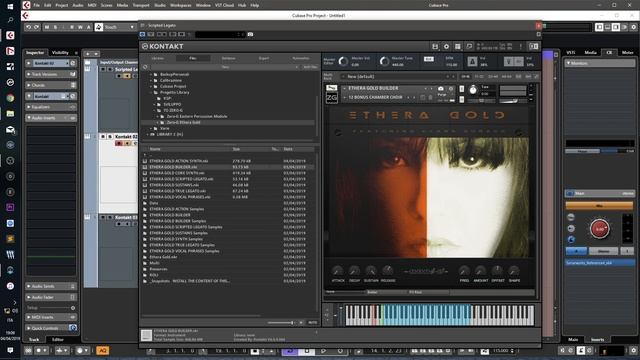Toggle mute on Scripted Legato track
The height and width of the screenshot is (360, 640).
pyautogui.click(x=103, y=69)
